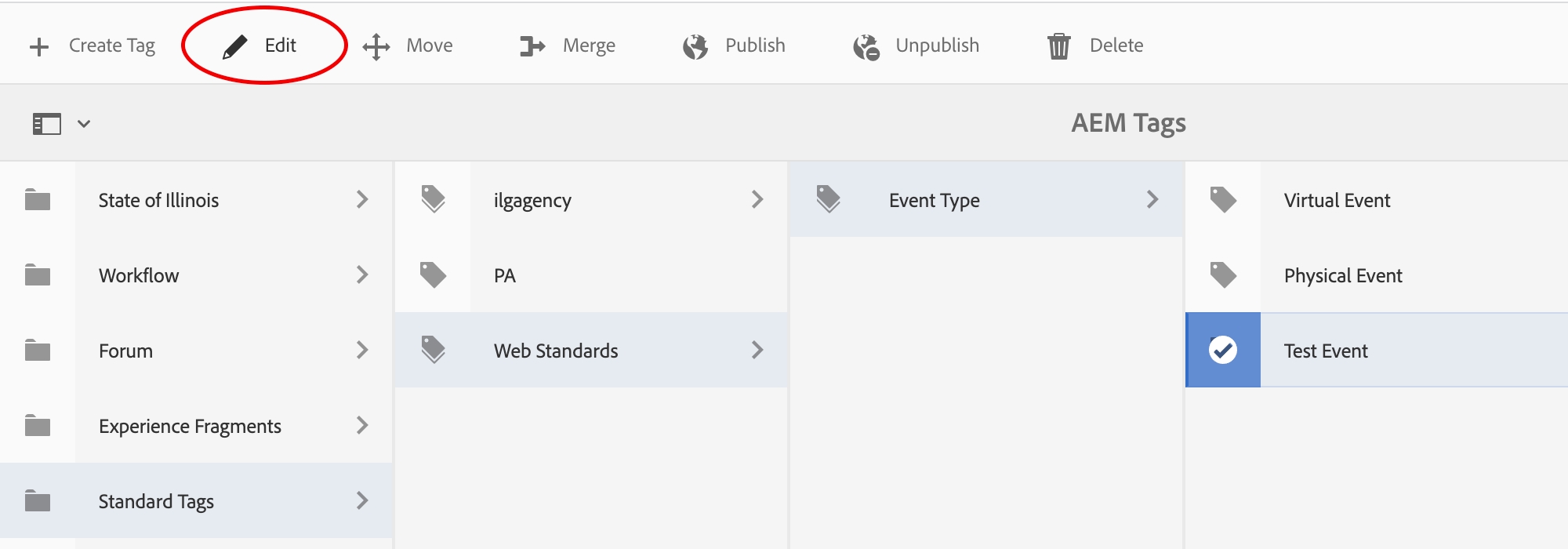The height and width of the screenshot is (549, 1568).
Task: Click the Merge arrow icon
Action: click(532, 47)
